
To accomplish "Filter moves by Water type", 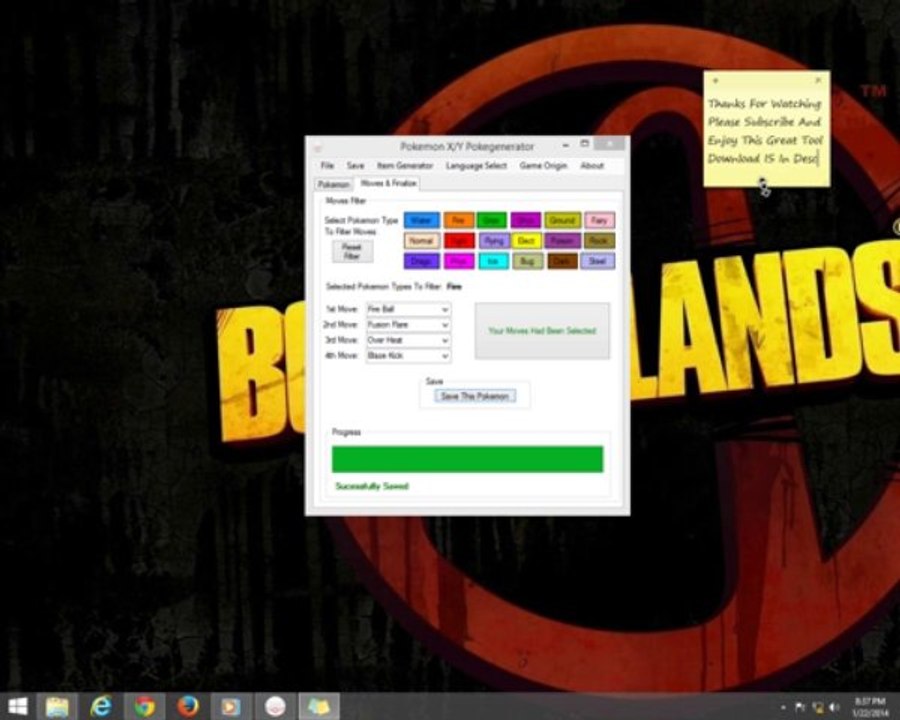I will click(421, 220).
